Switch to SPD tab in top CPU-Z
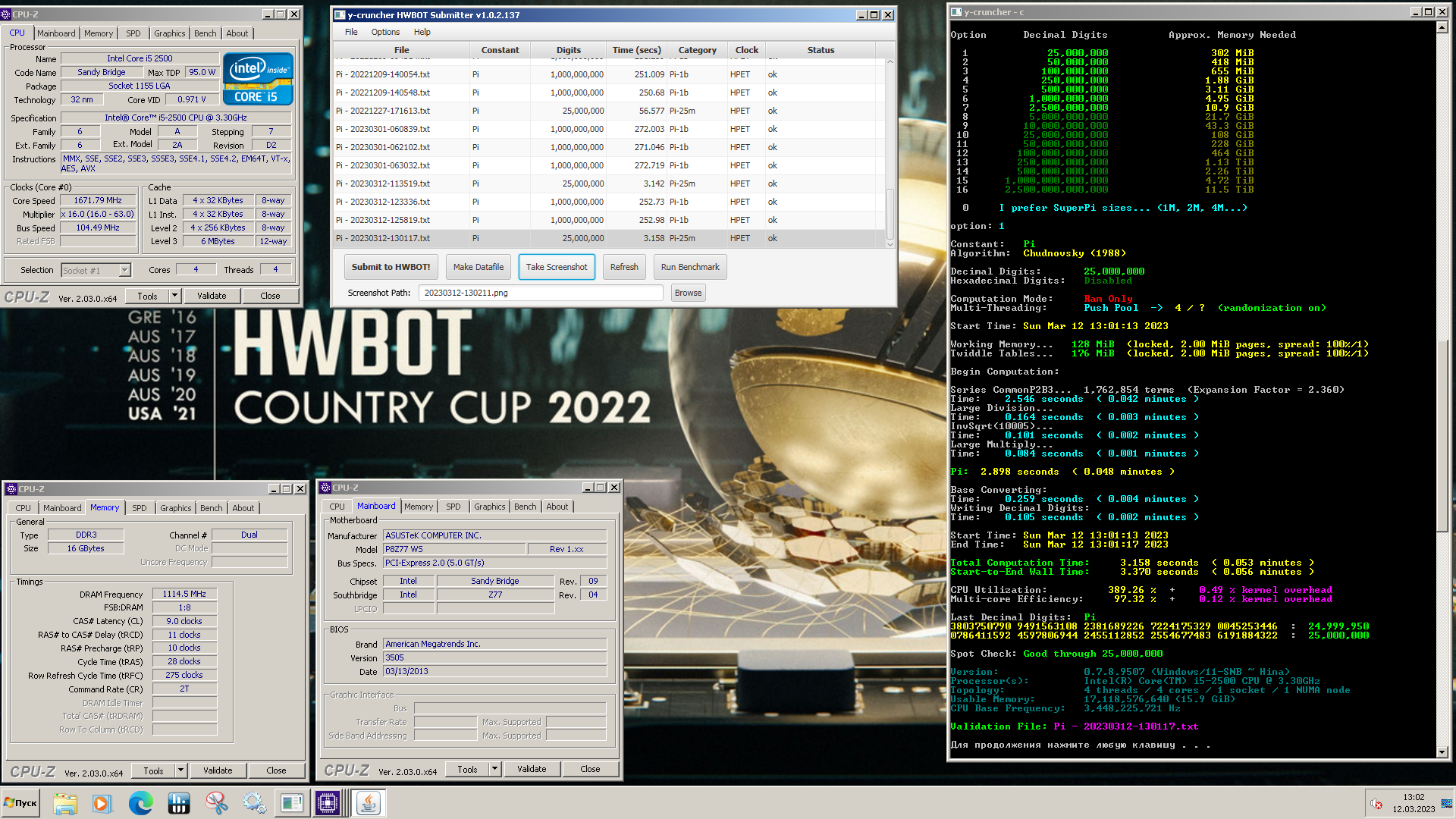Image resolution: width=1456 pixels, height=819 pixels. coord(133,33)
